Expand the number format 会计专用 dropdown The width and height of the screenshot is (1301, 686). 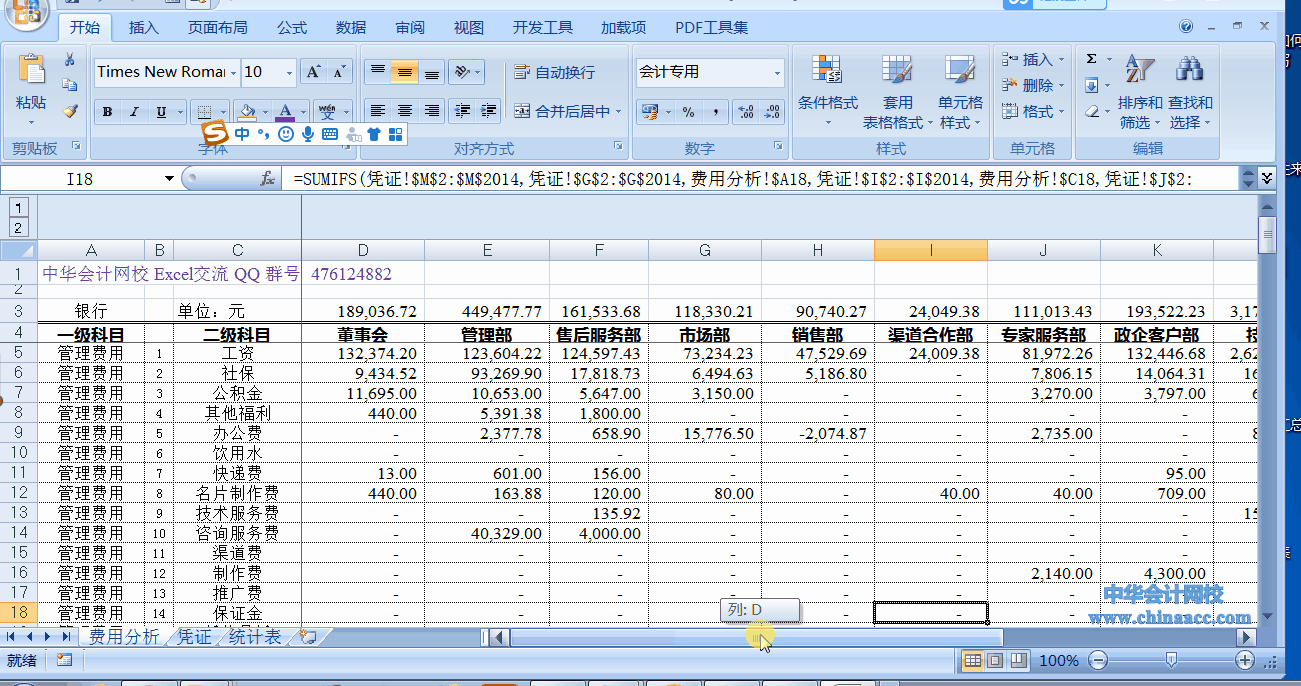coord(777,72)
